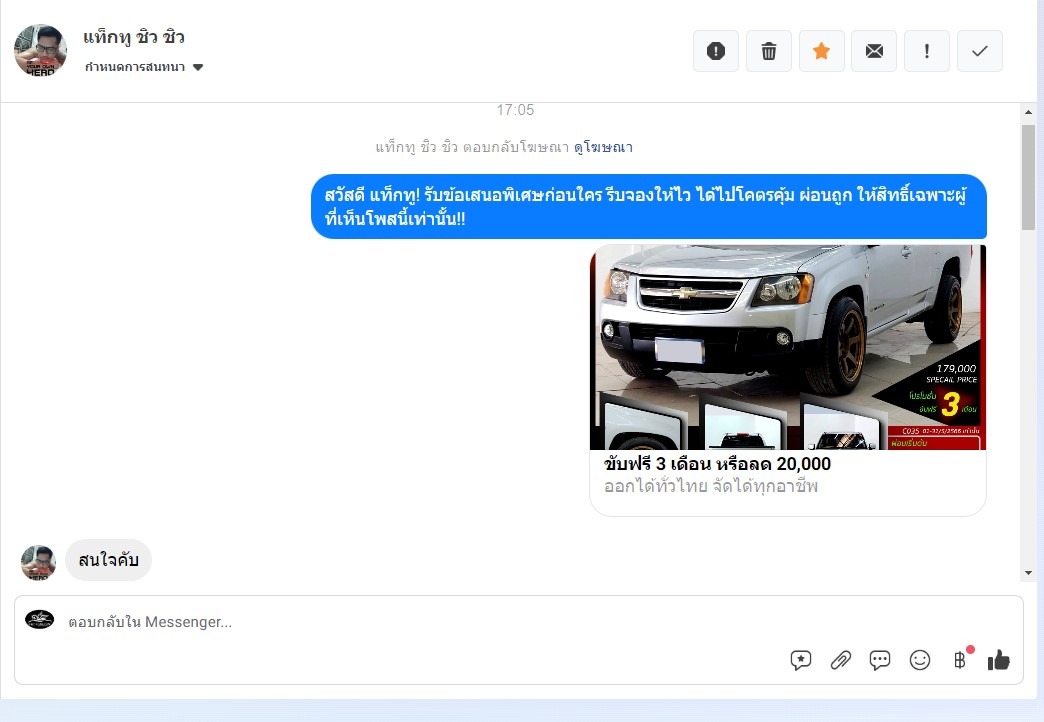Click the 17:05 timestamp

(515, 110)
